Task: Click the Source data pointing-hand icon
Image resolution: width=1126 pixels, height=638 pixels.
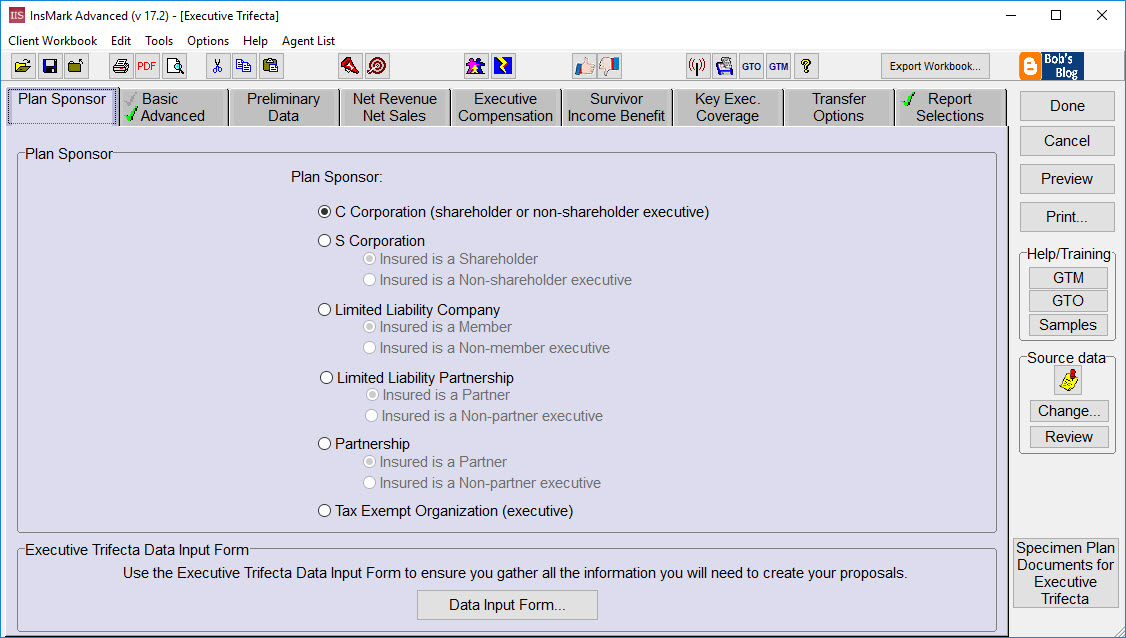Action: point(1067,380)
